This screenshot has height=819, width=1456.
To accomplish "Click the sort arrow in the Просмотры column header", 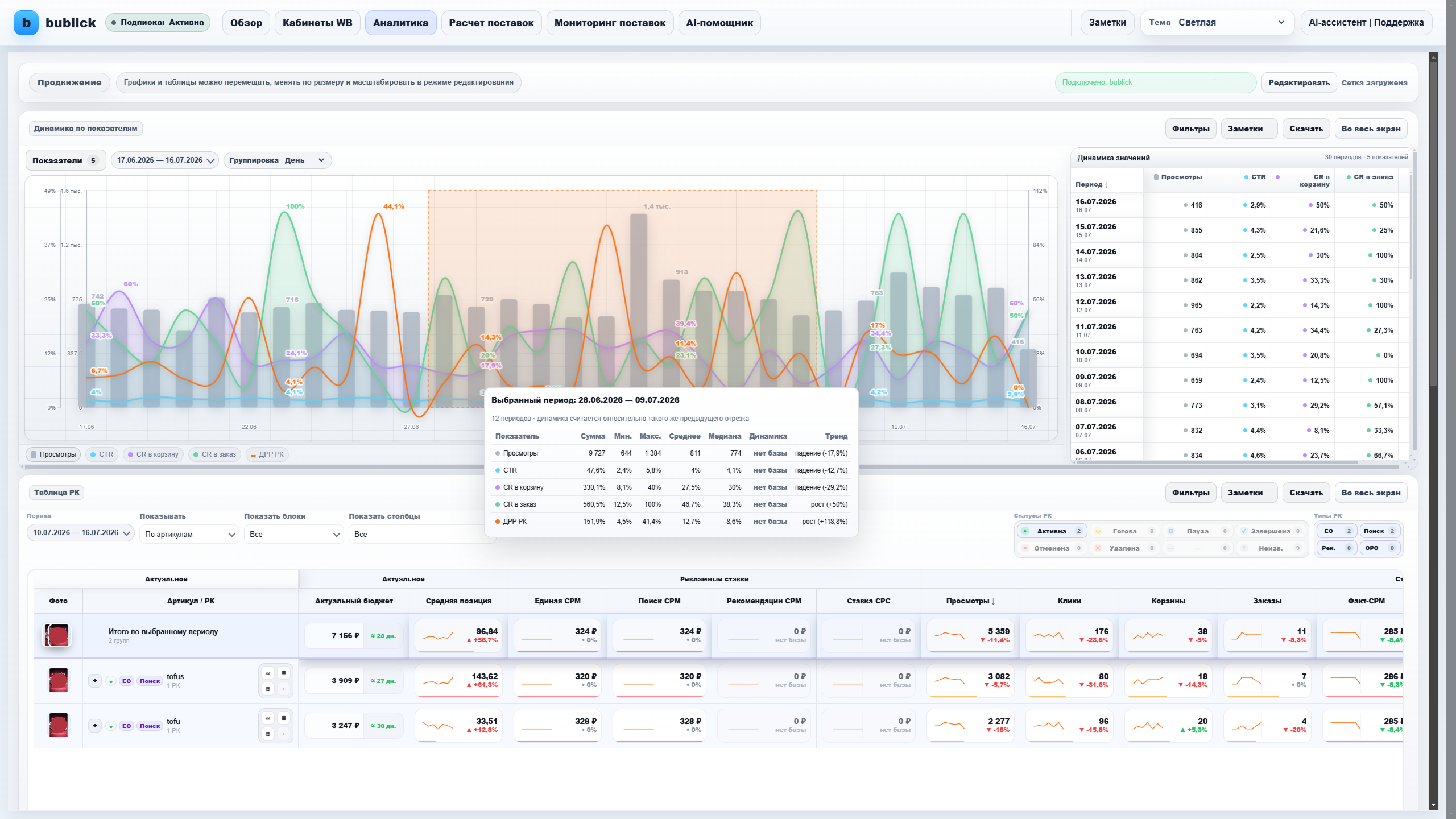I will pos(993,601).
